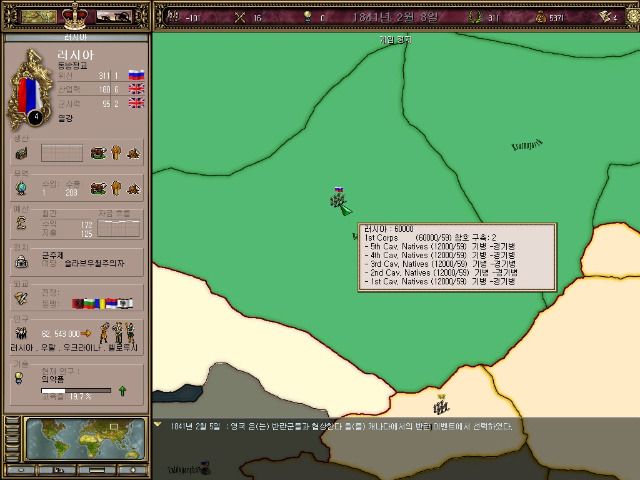
Task: Click the light bulb research points icon
Action: [x=308, y=17]
